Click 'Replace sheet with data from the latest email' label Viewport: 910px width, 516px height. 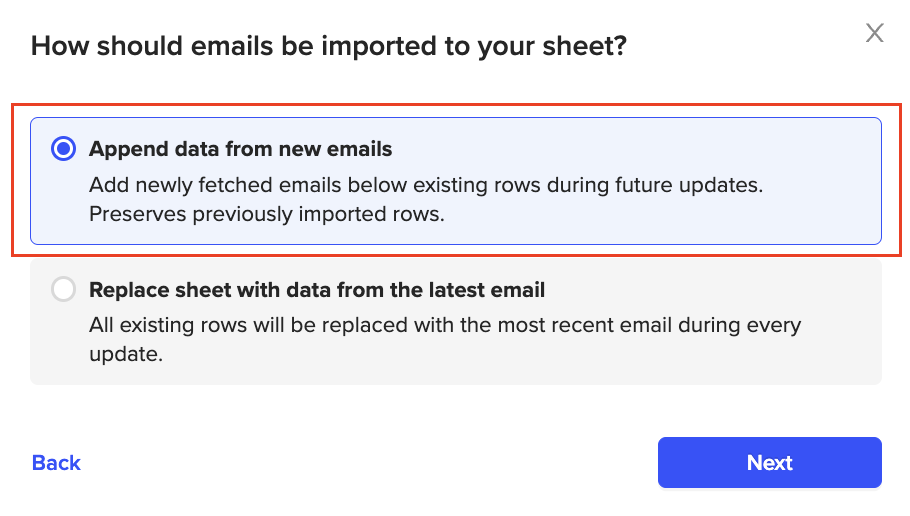tap(317, 291)
